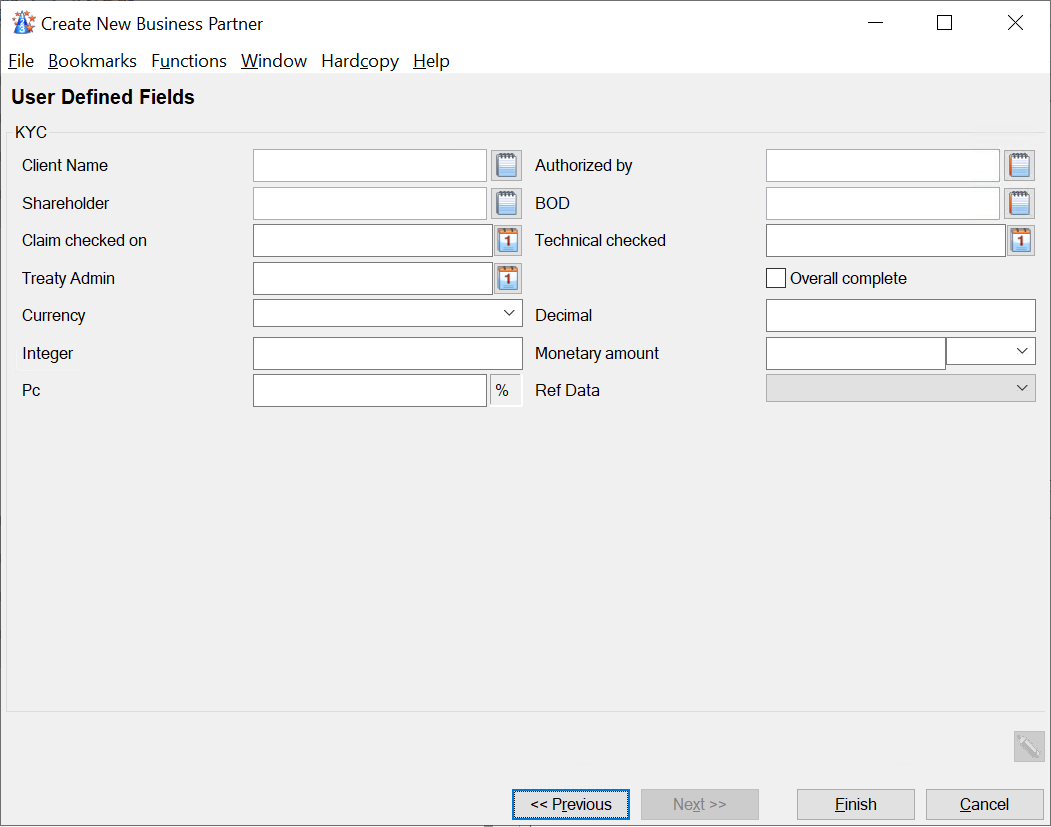Viewport: 1051px width, 827px height.
Task: Go back with the Previous button
Action: (x=570, y=804)
